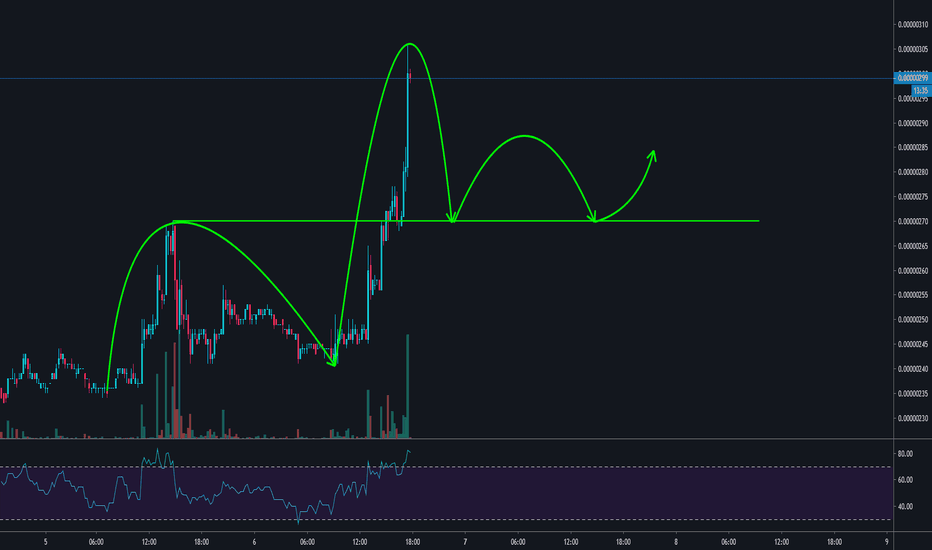Click the 12:00 time label after date 7
Screen dimensions: 932x550
point(571,542)
